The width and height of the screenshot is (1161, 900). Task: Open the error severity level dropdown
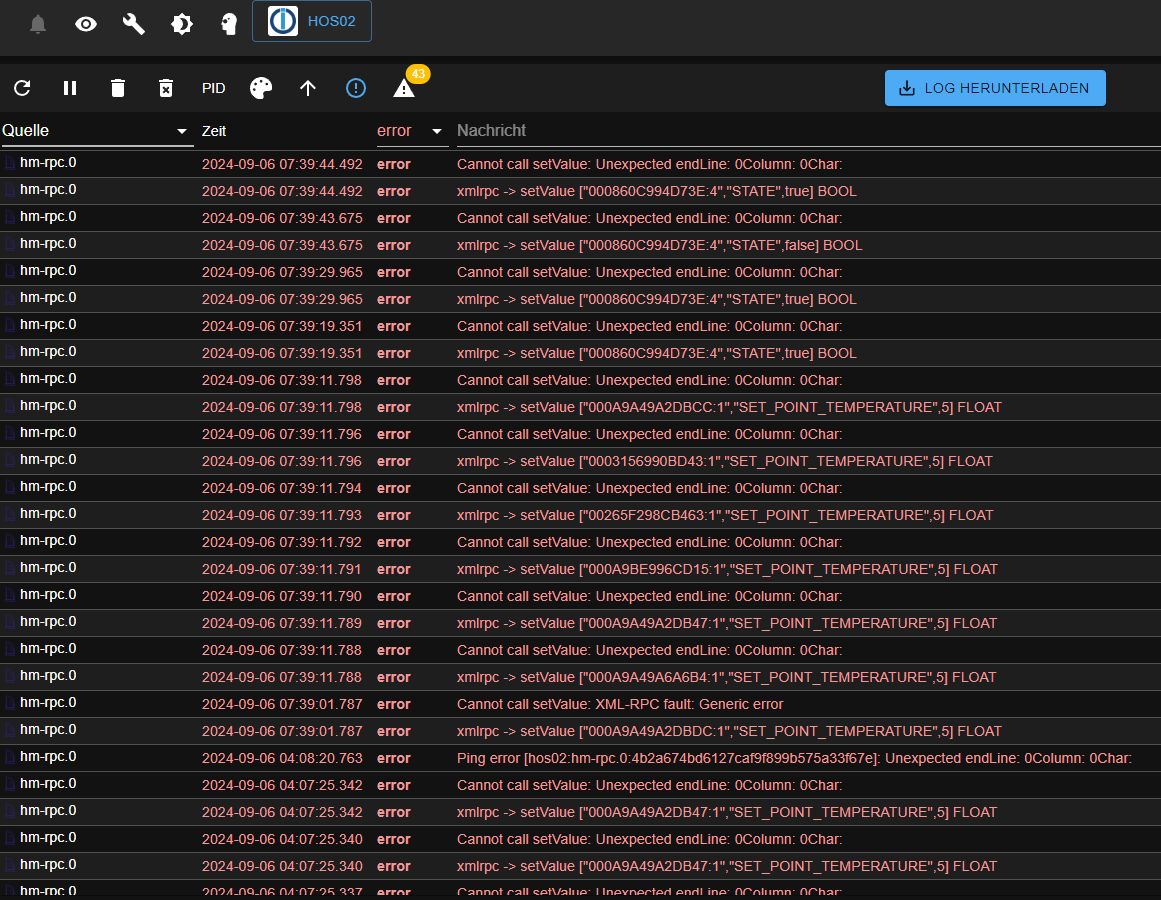click(x=411, y=131)
